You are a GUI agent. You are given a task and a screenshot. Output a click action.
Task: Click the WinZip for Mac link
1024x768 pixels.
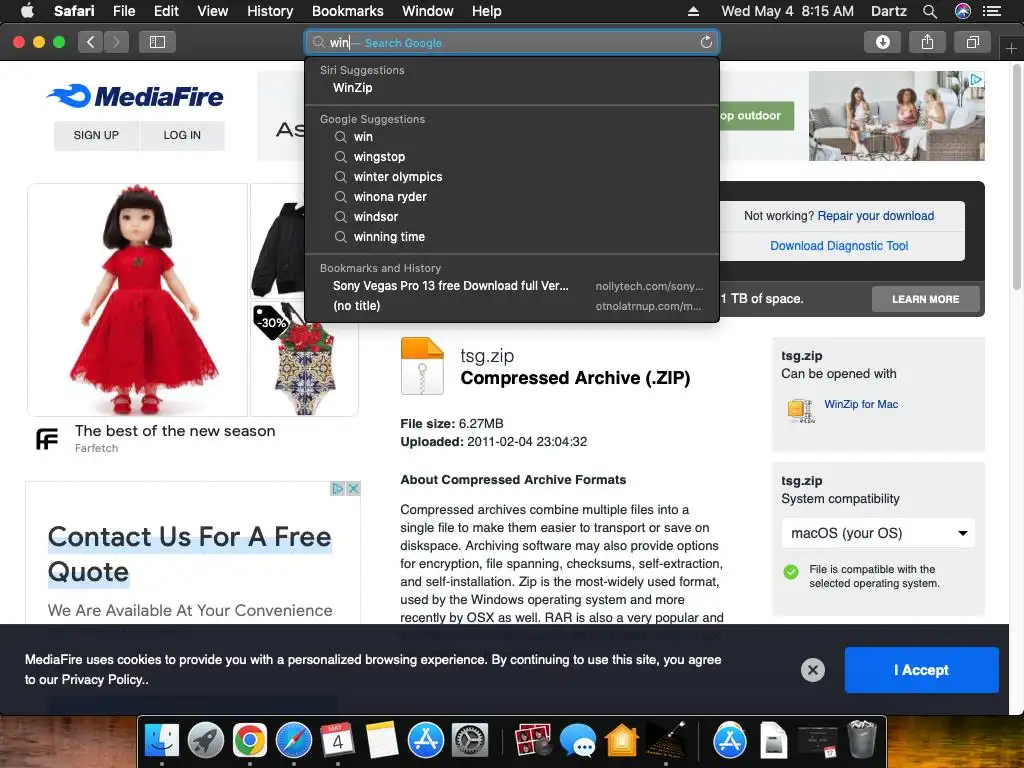pos(861,404)
